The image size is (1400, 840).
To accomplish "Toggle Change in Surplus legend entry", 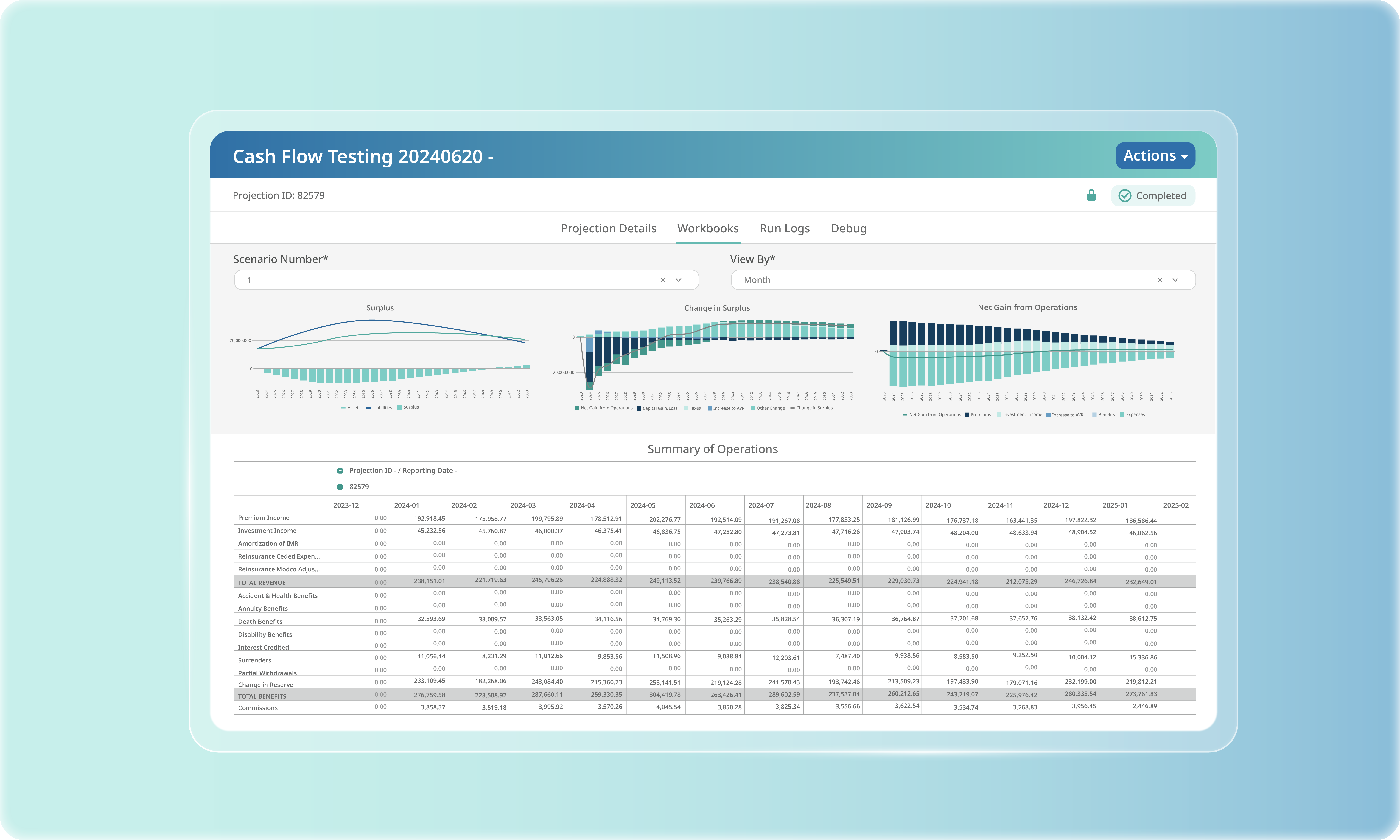I will [x=811, y=408].
